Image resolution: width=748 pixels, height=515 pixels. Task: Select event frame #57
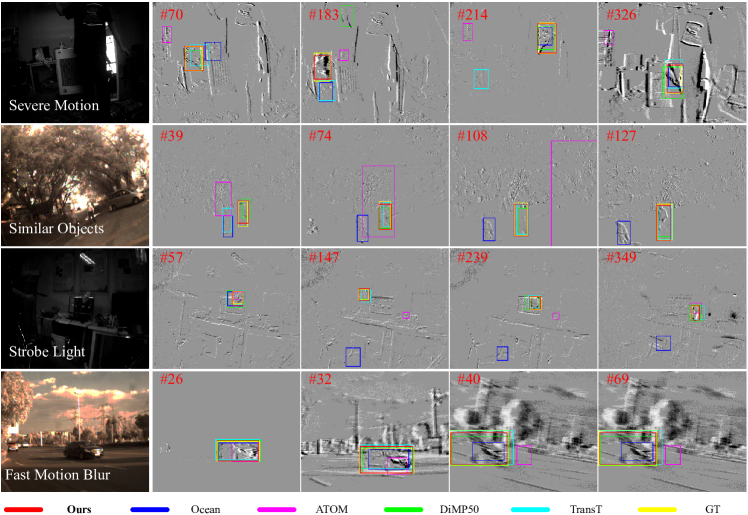[x=226, y=309]
